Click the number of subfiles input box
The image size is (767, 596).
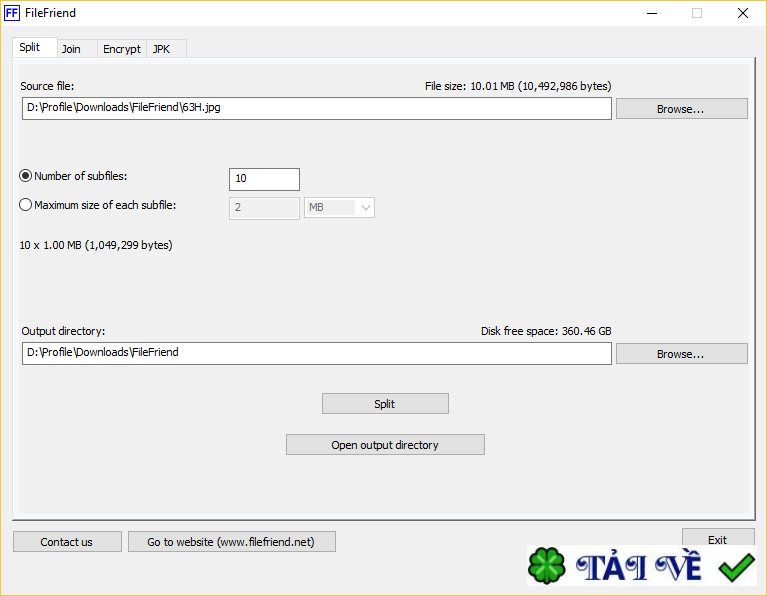(264, 179)
